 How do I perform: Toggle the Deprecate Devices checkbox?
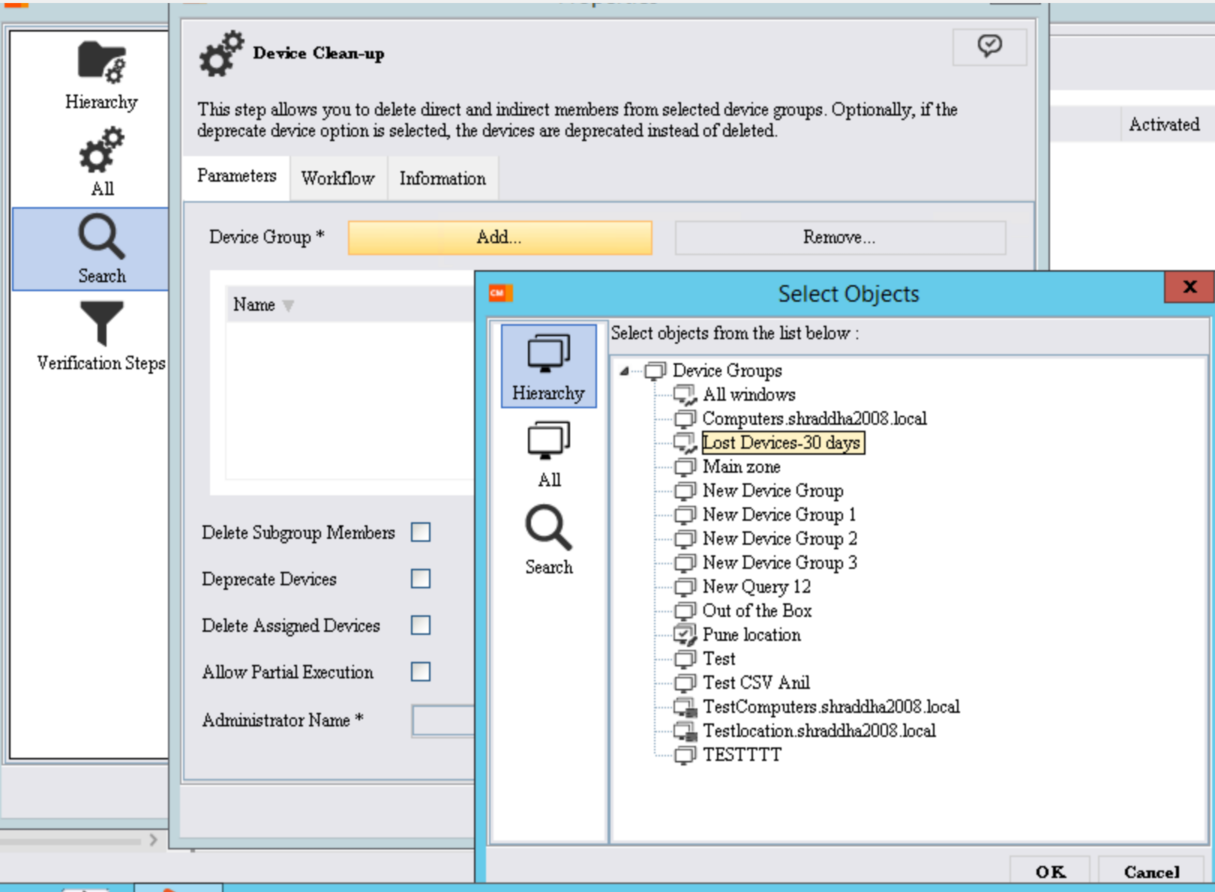421,579
